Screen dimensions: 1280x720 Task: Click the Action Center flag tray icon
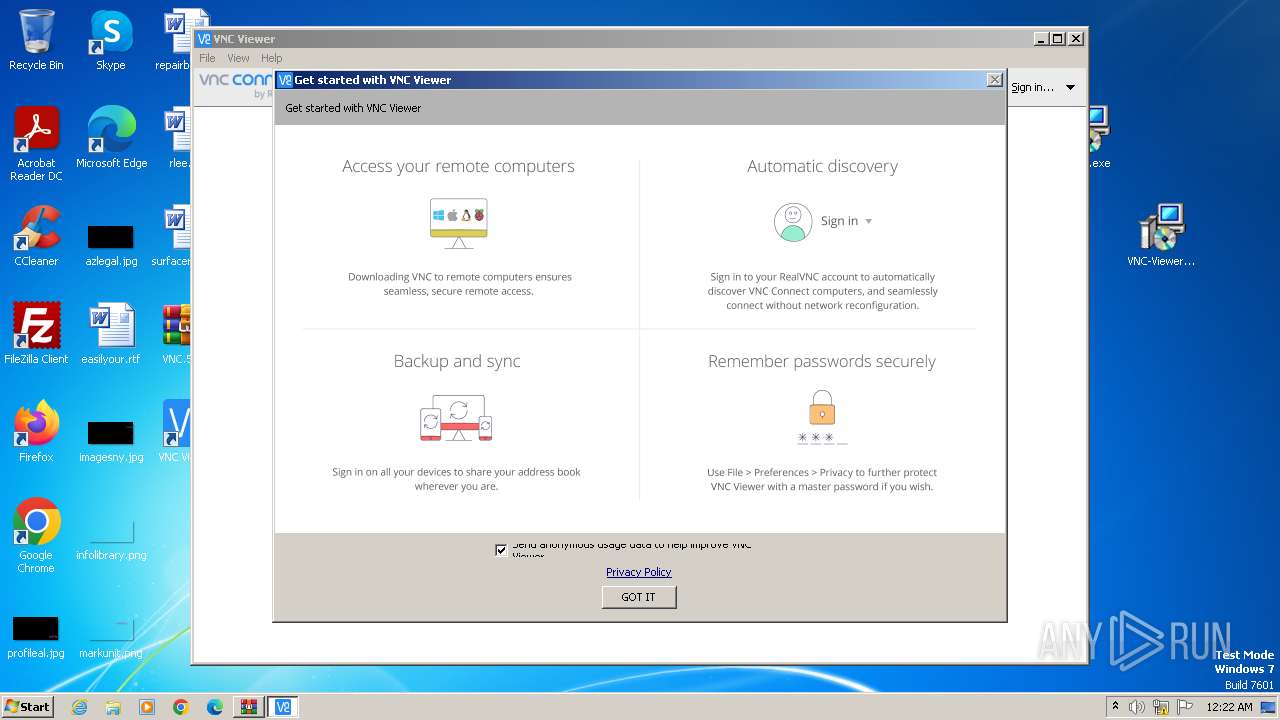click(x=1185, y=707)
